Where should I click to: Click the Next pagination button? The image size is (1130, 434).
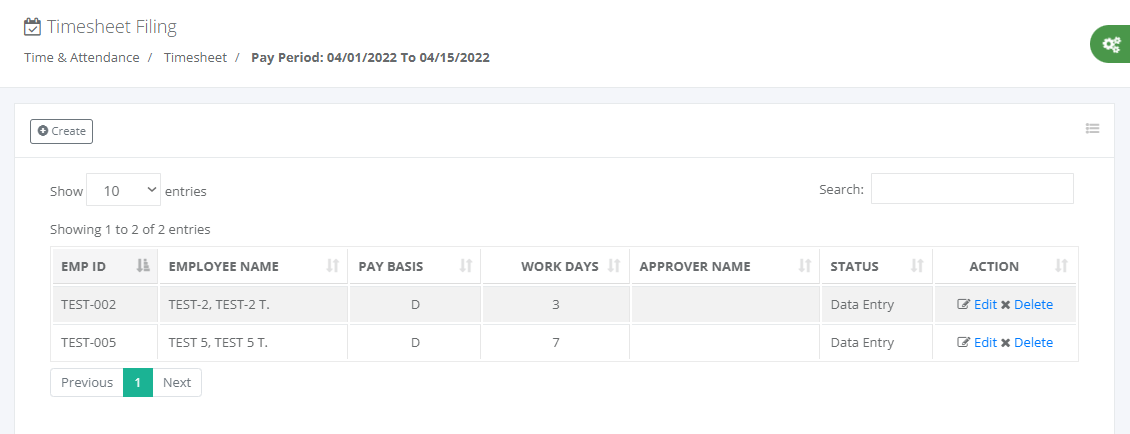pyautogui.click(x=177, y=382)
